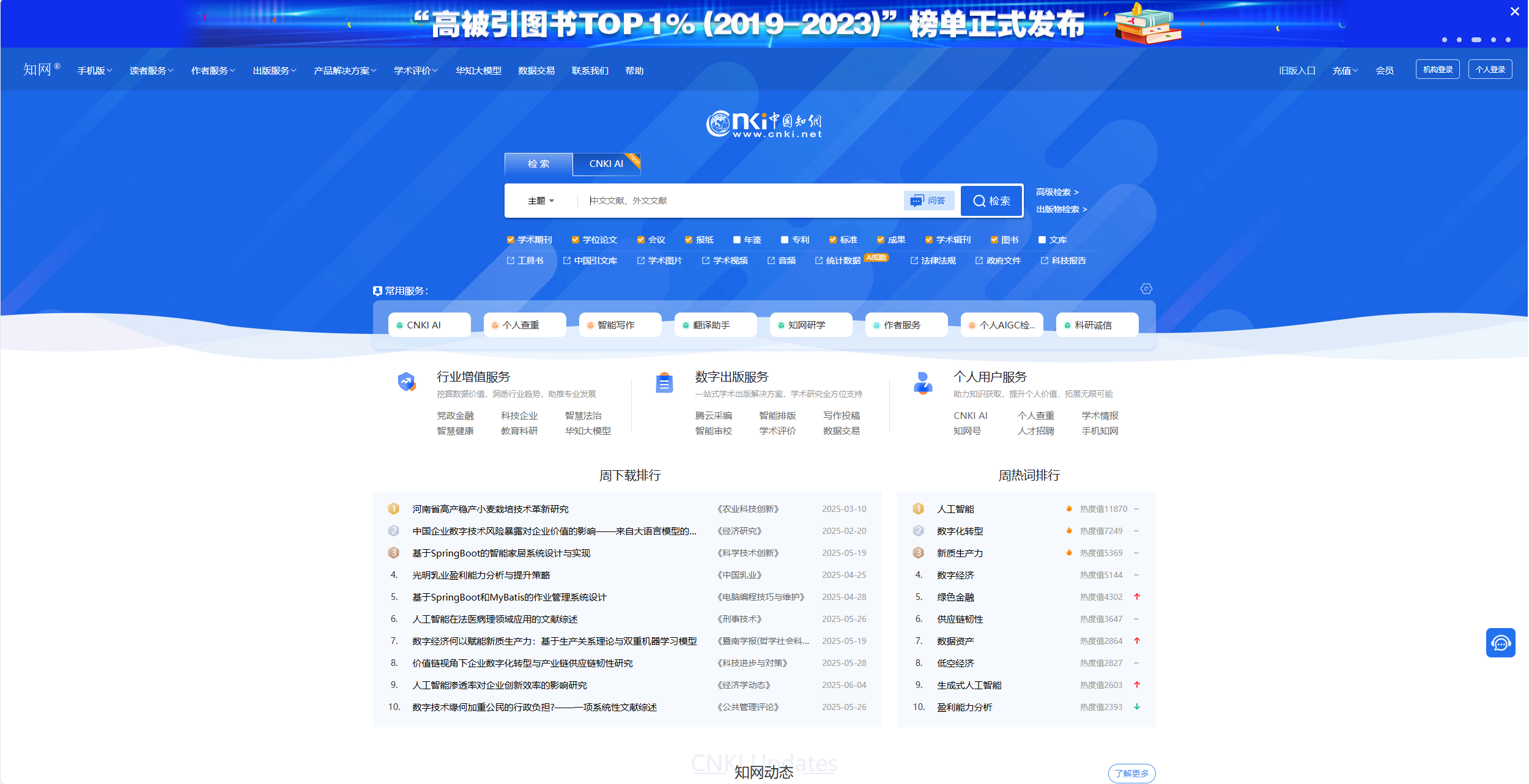Viewport: 1529px width, 784px height.
Task: Click the magnifier 检索 search button
Action: pos(991,201)
